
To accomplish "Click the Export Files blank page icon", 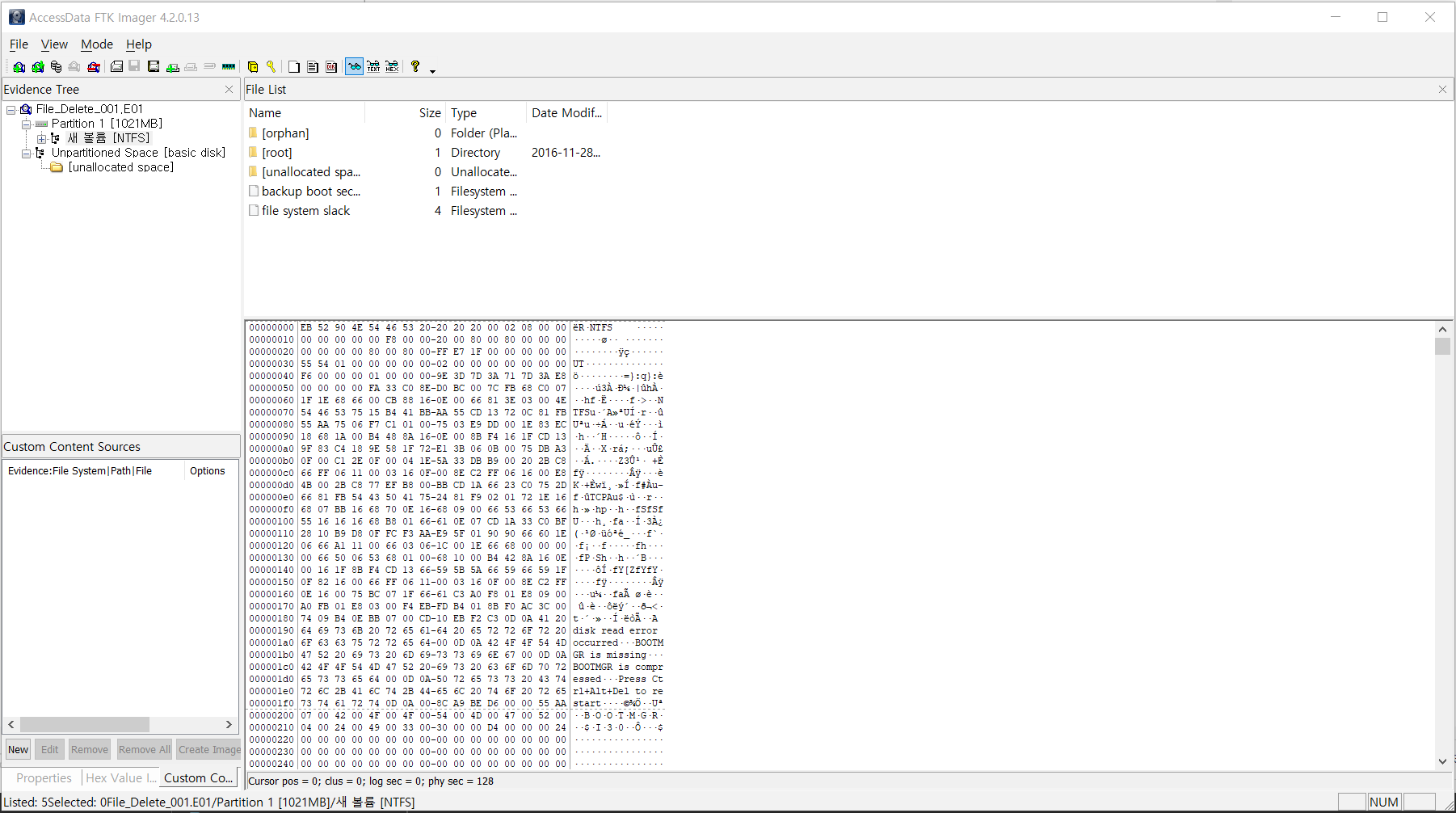I will (294, 67).
